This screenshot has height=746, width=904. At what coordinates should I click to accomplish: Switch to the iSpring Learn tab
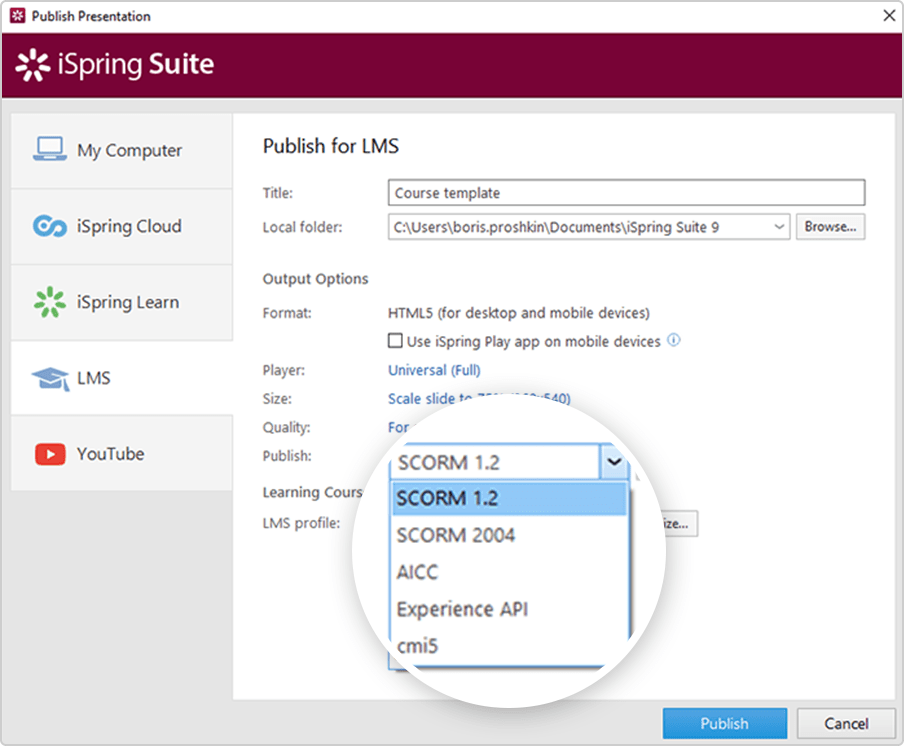coord(122,302)
